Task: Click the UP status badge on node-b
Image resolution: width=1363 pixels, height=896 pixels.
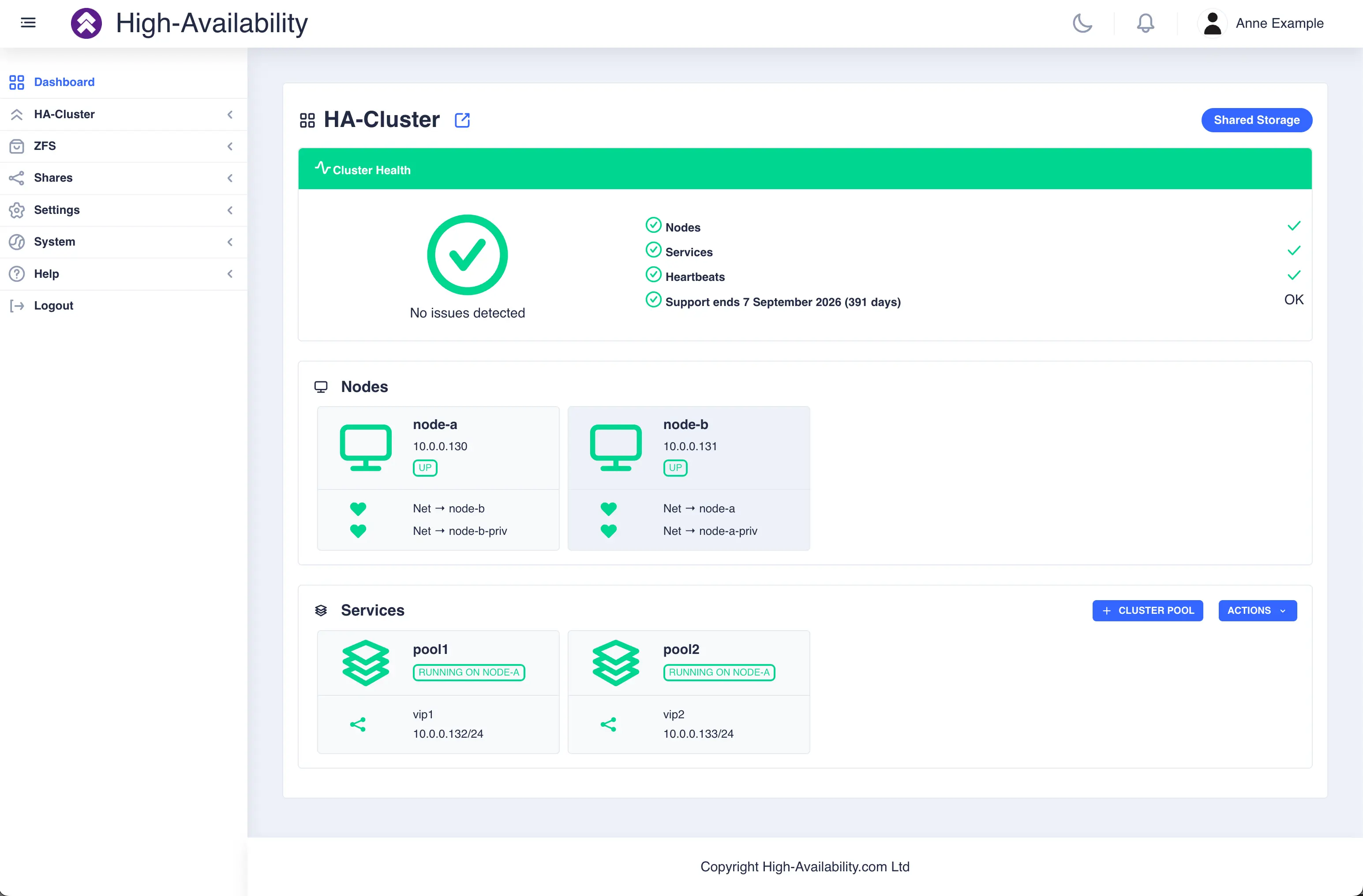Action: point(674,468)
